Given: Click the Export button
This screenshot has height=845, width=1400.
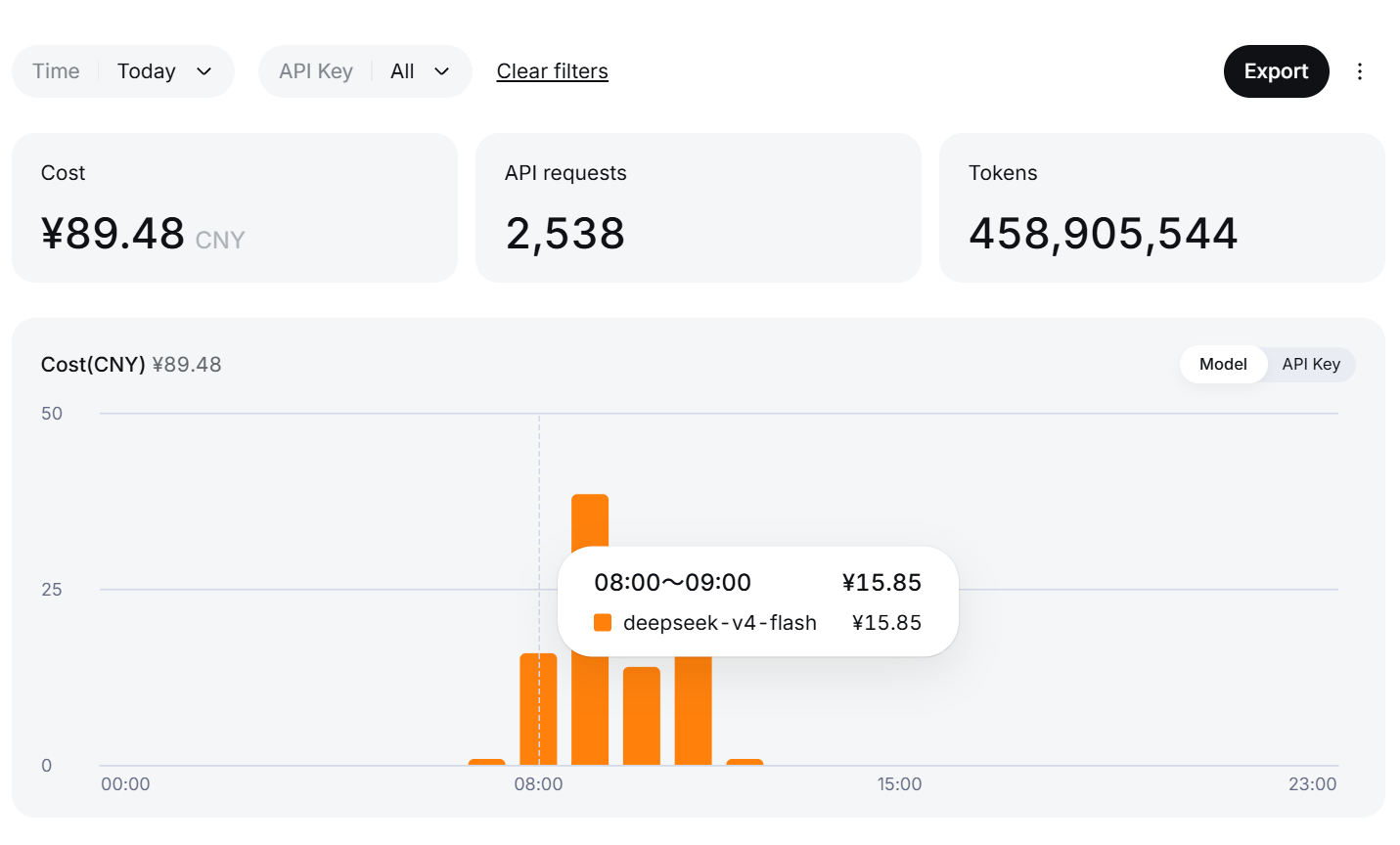Looking at the screenshot, I should click(1276, 71).
